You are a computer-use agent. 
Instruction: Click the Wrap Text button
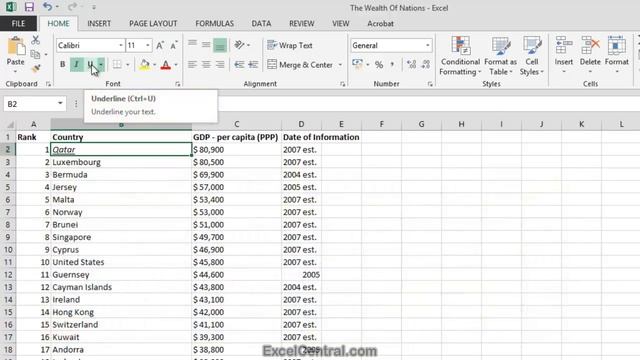290,45
